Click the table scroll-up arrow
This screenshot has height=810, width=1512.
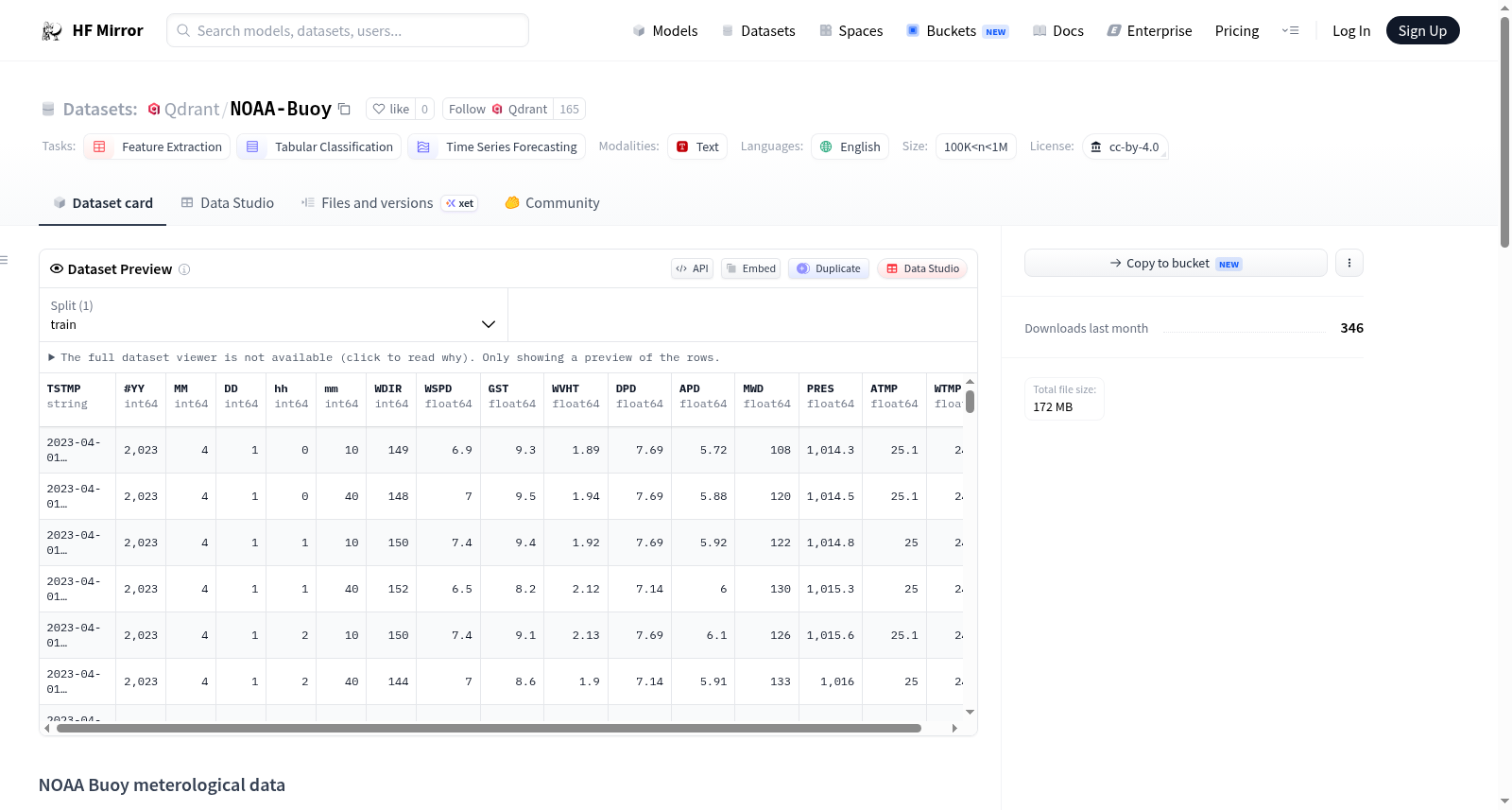(970, 382)
